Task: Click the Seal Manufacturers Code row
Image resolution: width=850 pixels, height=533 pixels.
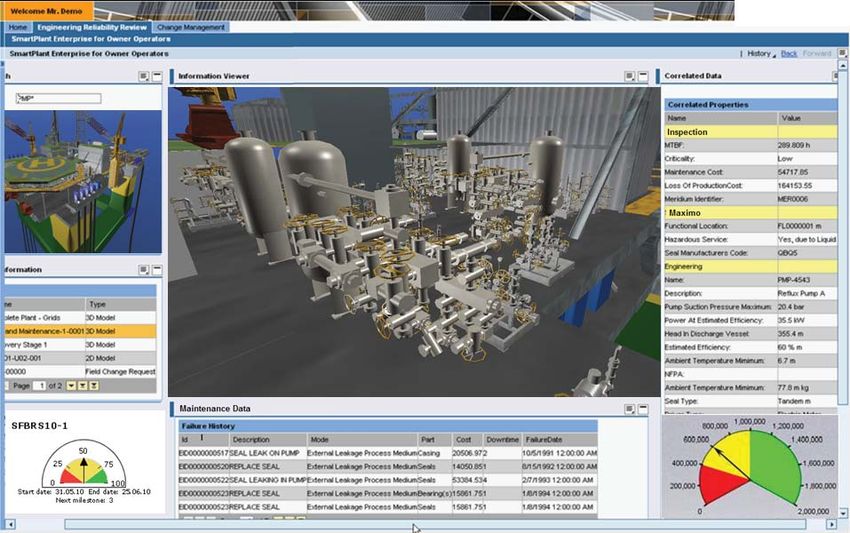Action: [x=751, y=253]
